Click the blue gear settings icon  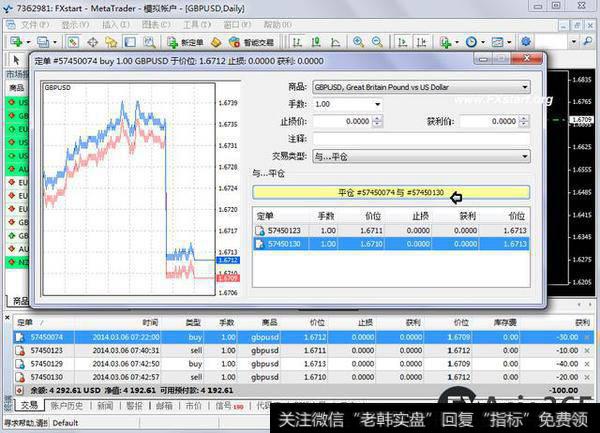pos(526,41)
